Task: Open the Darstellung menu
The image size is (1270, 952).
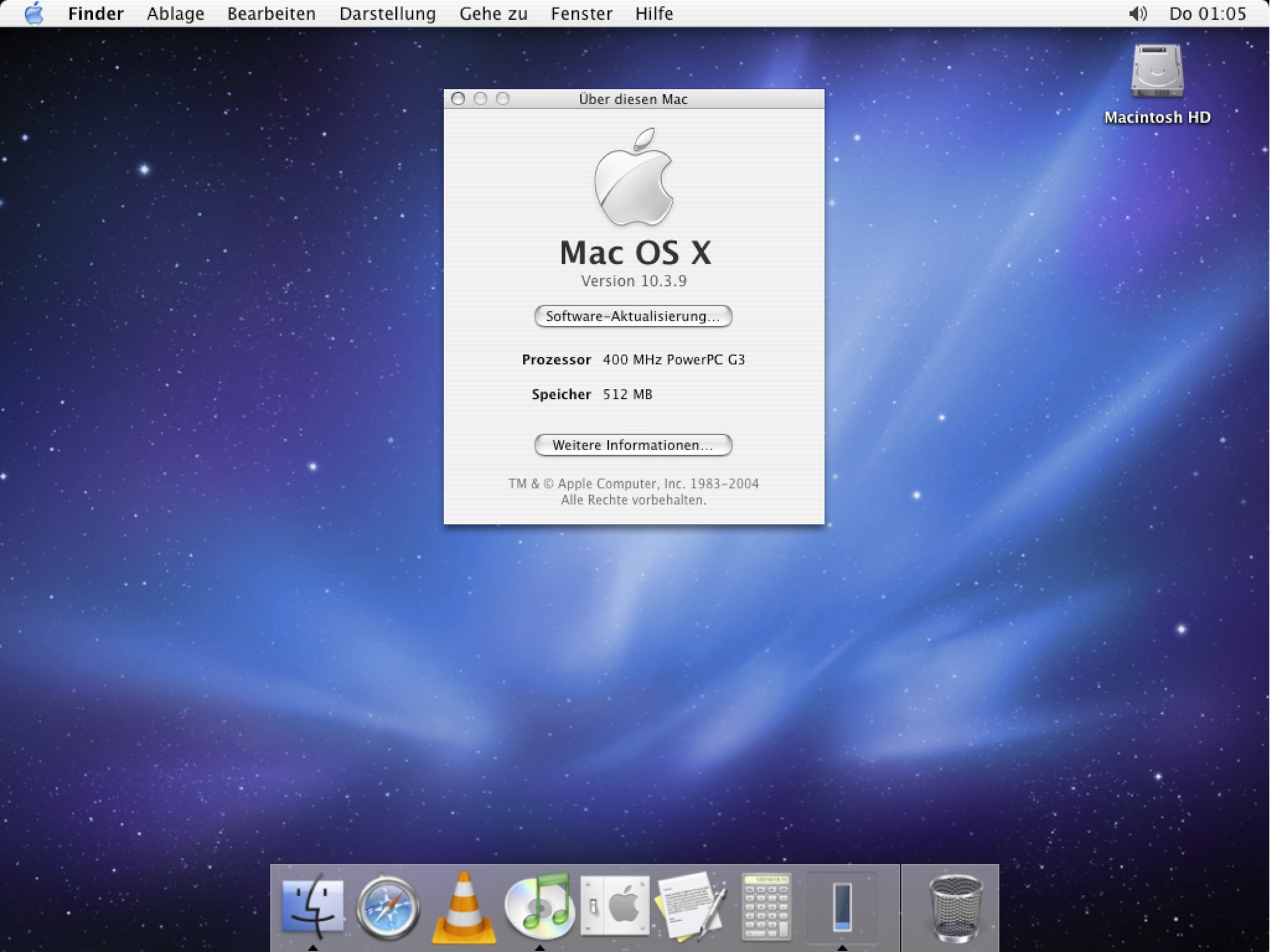Action: [x=388, y=14]
